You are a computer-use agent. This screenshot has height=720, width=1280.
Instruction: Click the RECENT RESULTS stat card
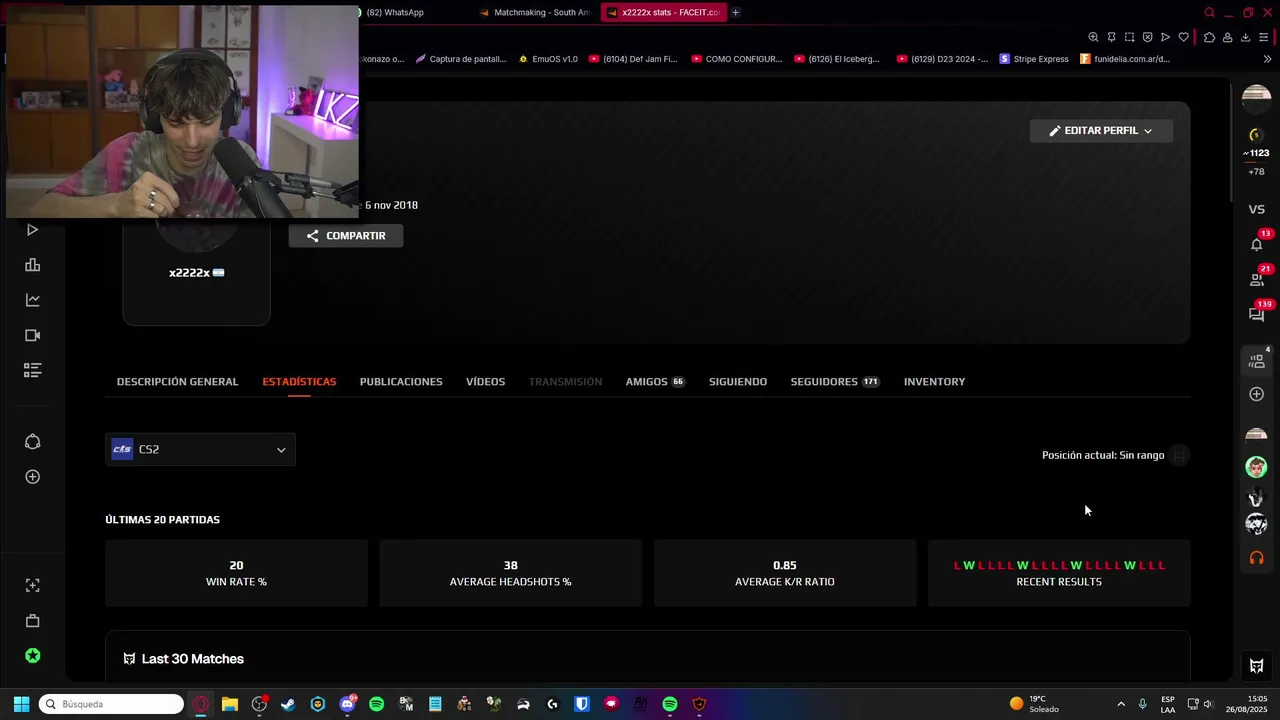point(1059,573)
